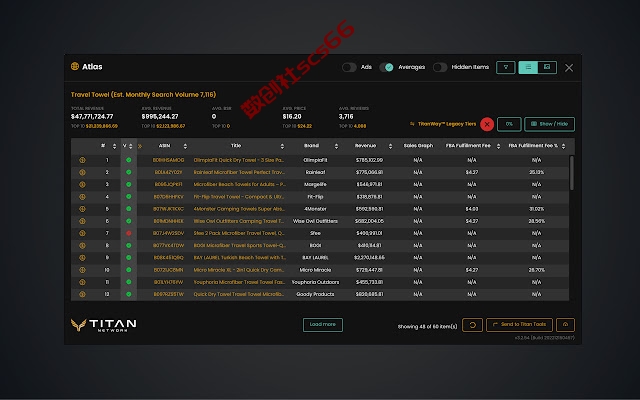Screen dimensions: 640x400
Task: Click the $4.03 FBA fee cell
Action: [472, 209]
